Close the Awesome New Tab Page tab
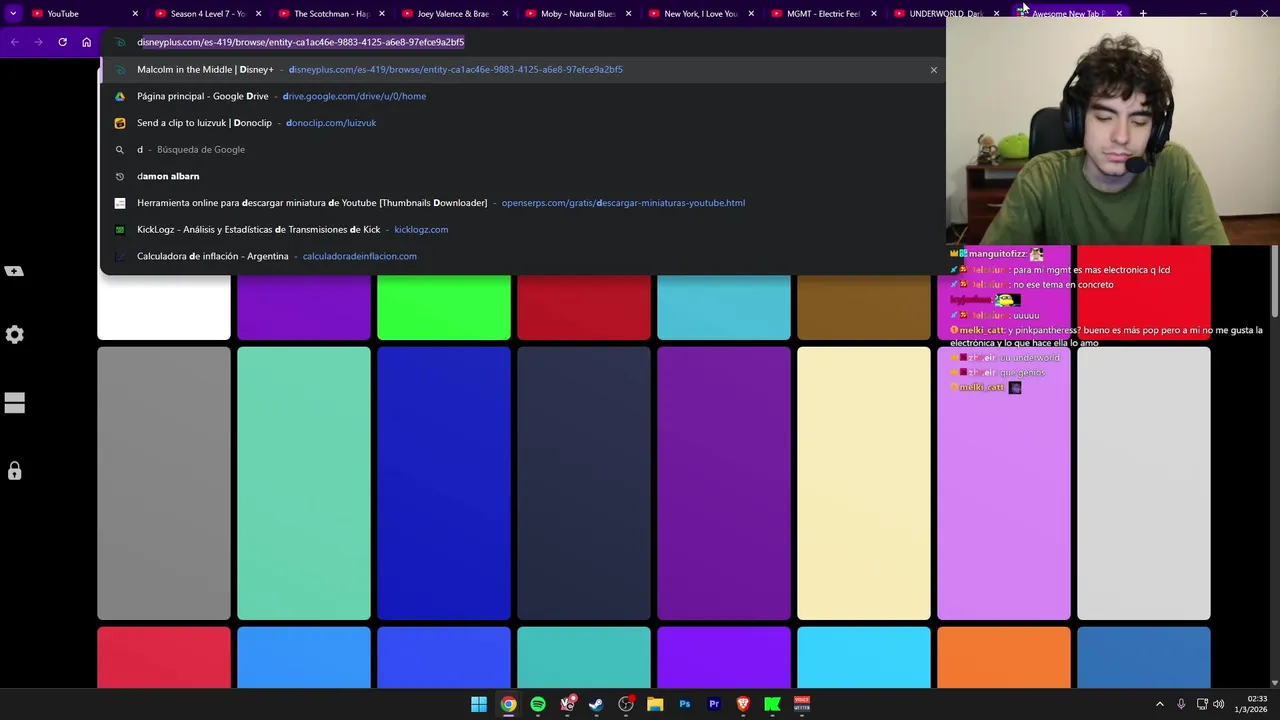The width and height of the screenshot is (1280, 720). 1119,14
